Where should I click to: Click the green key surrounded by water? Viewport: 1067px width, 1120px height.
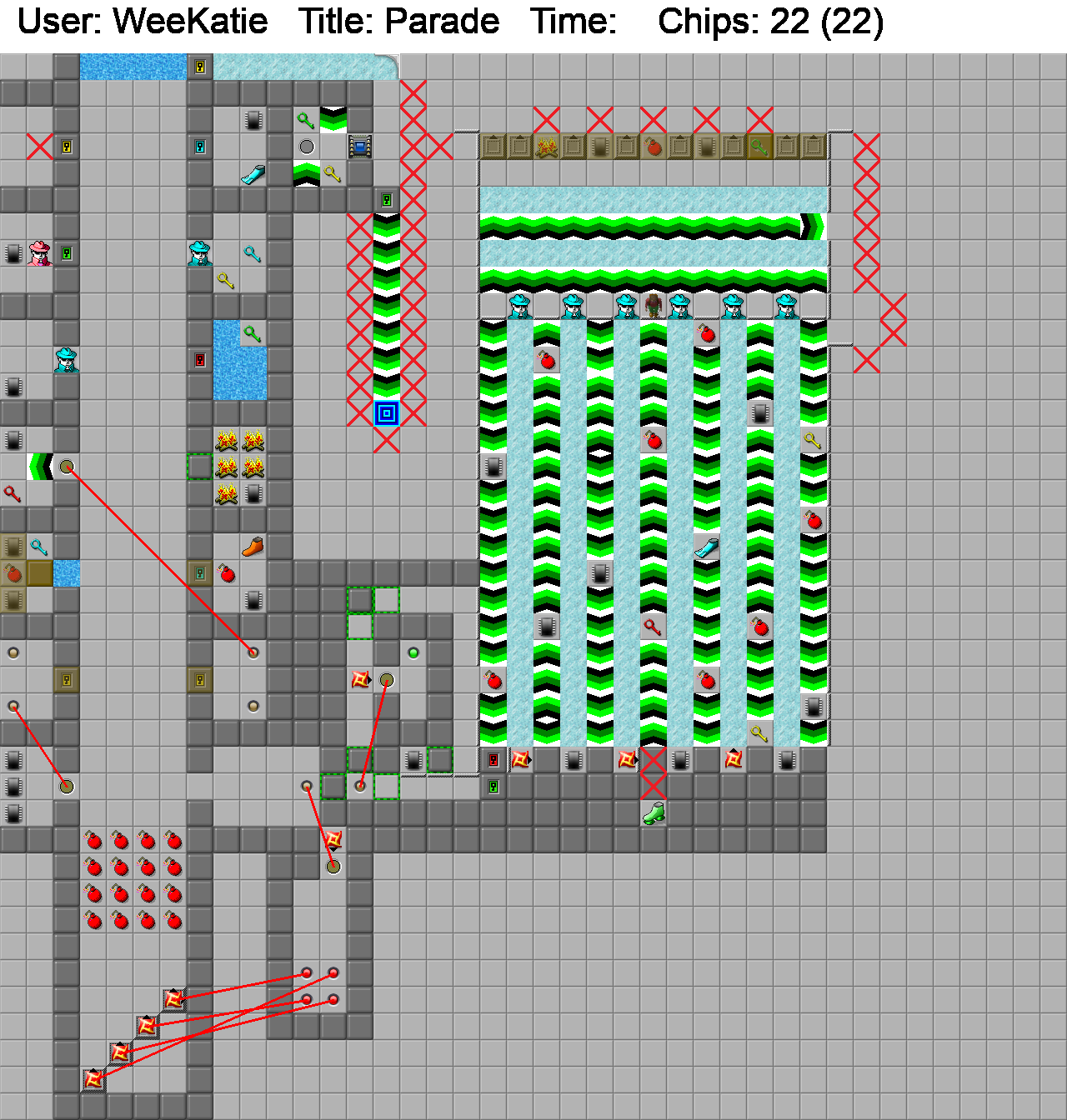[253, 333]
